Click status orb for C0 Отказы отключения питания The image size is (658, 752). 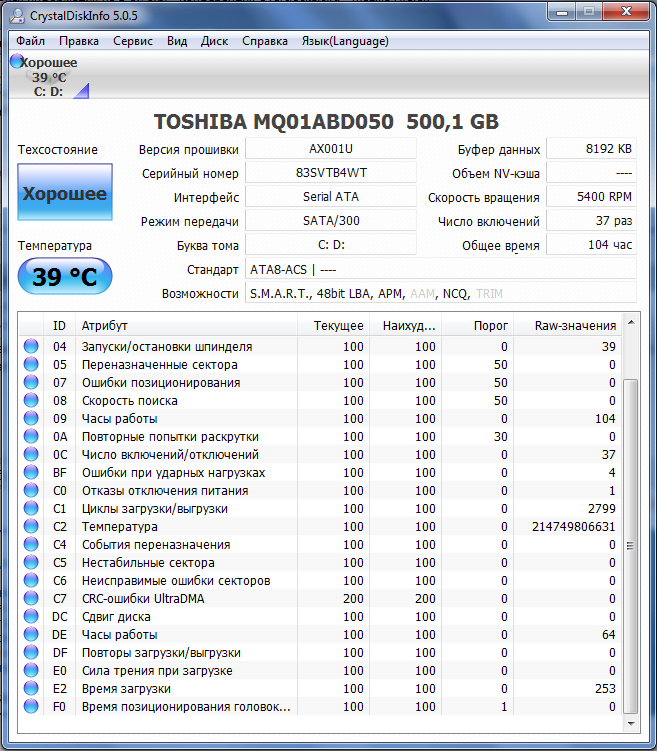click(31, 490)
